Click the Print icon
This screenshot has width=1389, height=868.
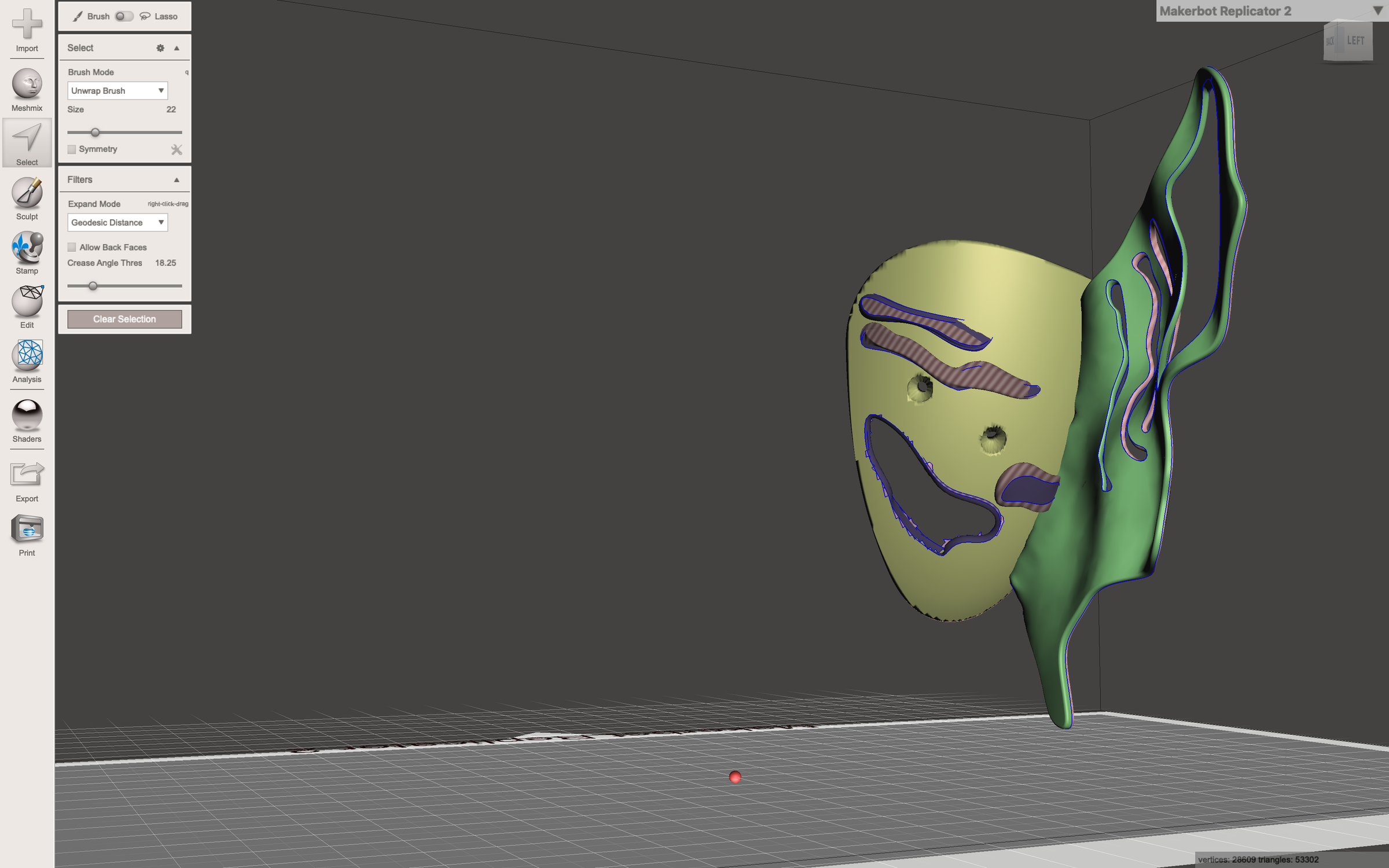point(27,529)
